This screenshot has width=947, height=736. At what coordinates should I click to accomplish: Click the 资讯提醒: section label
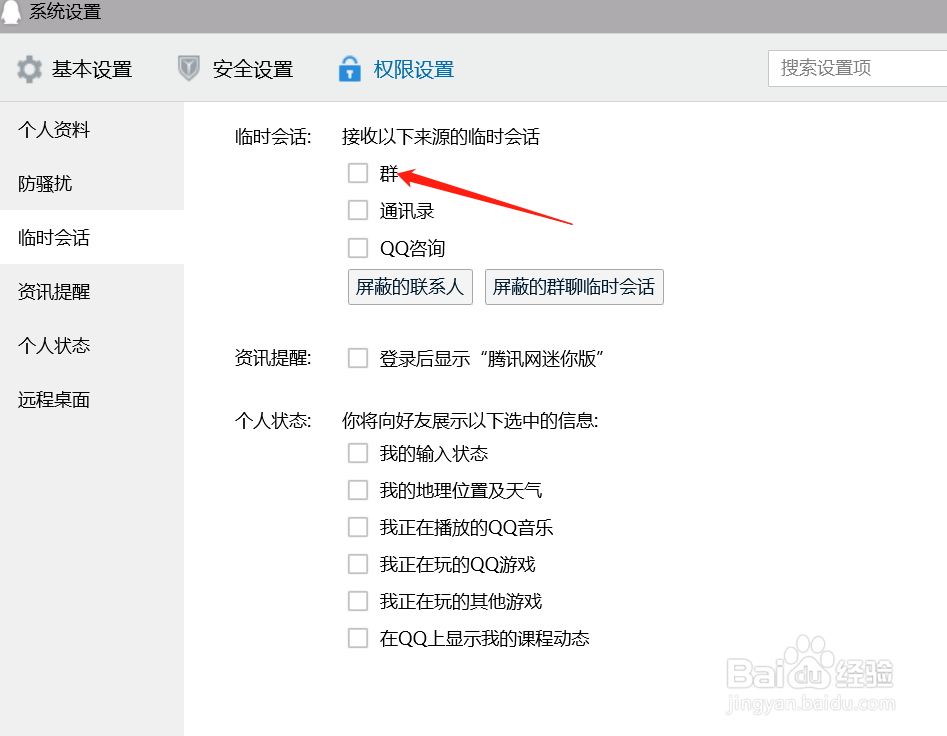click(272, 358)
